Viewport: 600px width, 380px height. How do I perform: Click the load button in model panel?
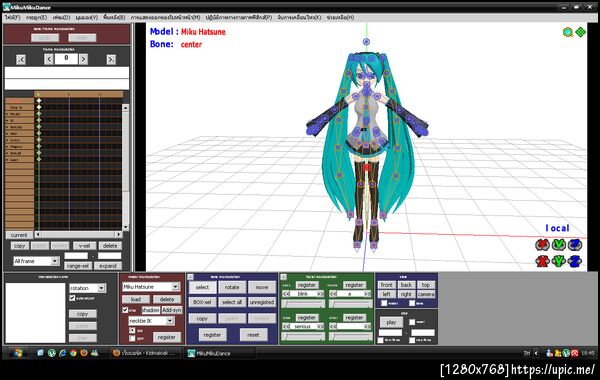coord(136,299)
